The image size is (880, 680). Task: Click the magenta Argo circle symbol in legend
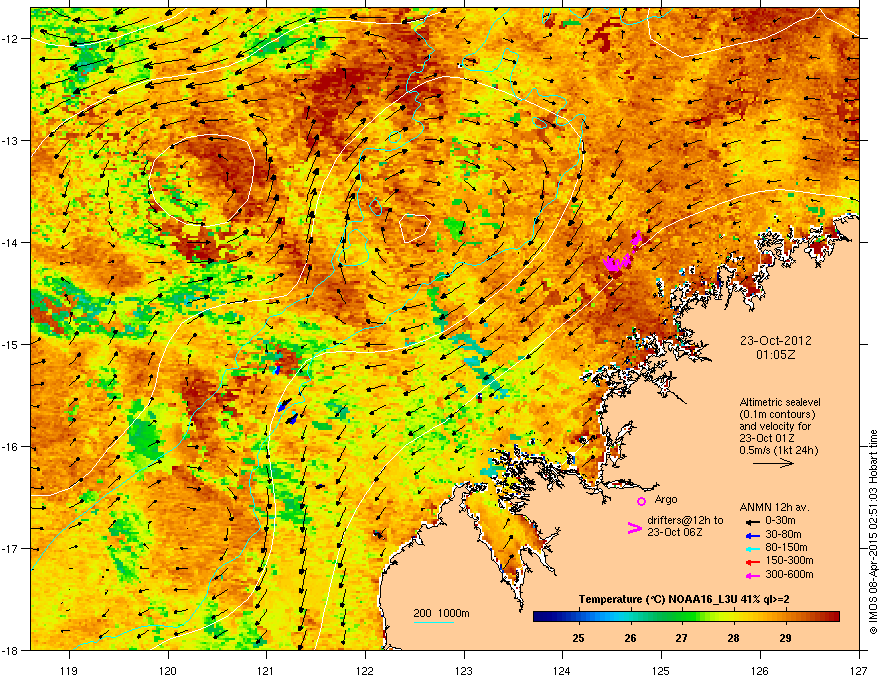pos(641,501)
